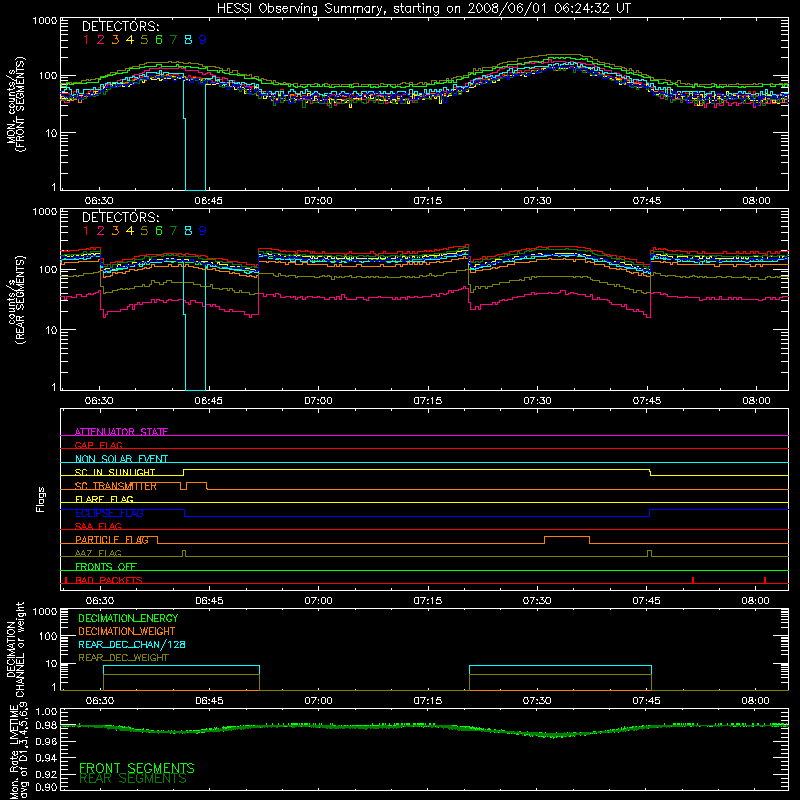
Task: Click REAR SEGMENTS label in livetime plot
Action: click(x=133, y=779)
